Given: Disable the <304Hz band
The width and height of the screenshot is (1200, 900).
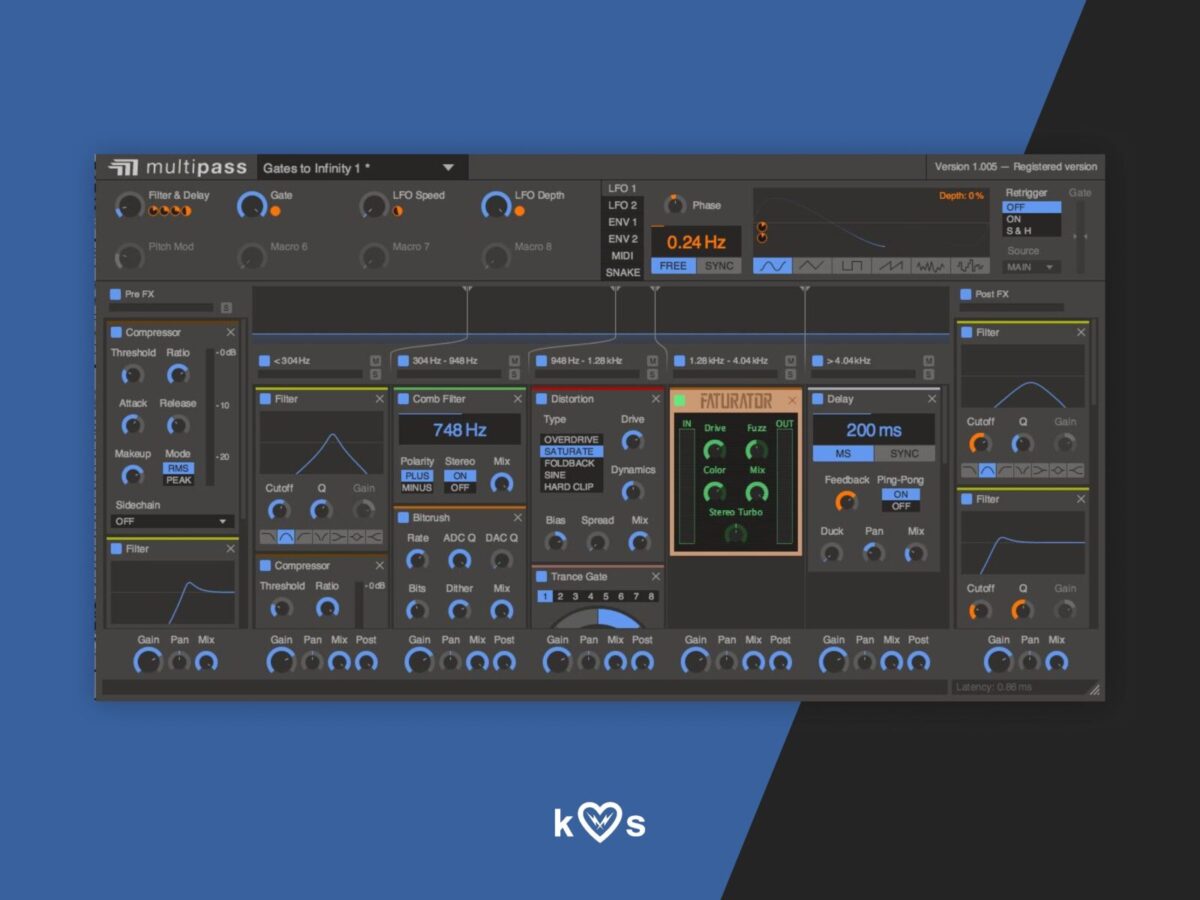Looking at the screenshot, I should click(x=264, y=361).
